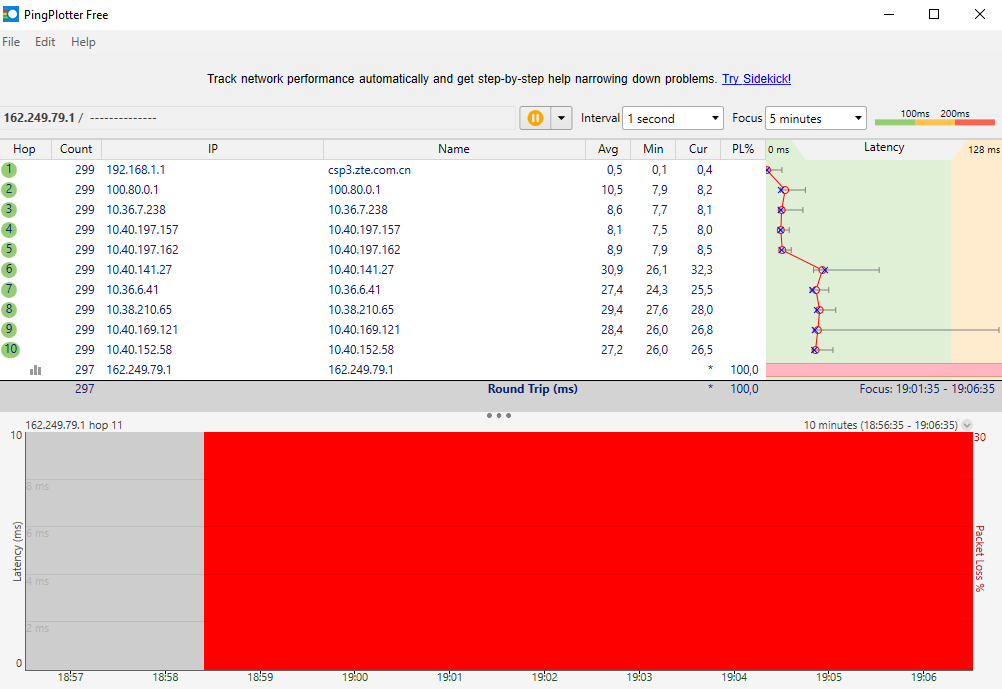Select IP cell 10.40.169.121
Image resolution: width=1002 pixels, height=689 pixels.
click(143, 330)
